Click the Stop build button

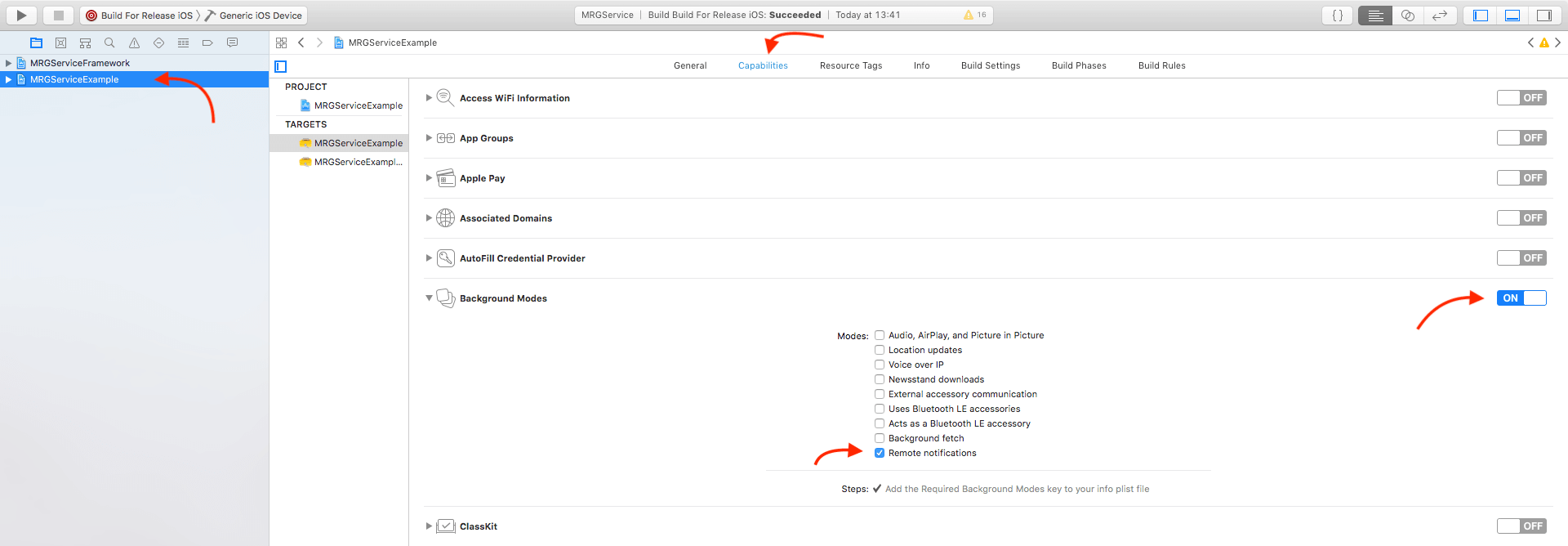tap(58, 15)
